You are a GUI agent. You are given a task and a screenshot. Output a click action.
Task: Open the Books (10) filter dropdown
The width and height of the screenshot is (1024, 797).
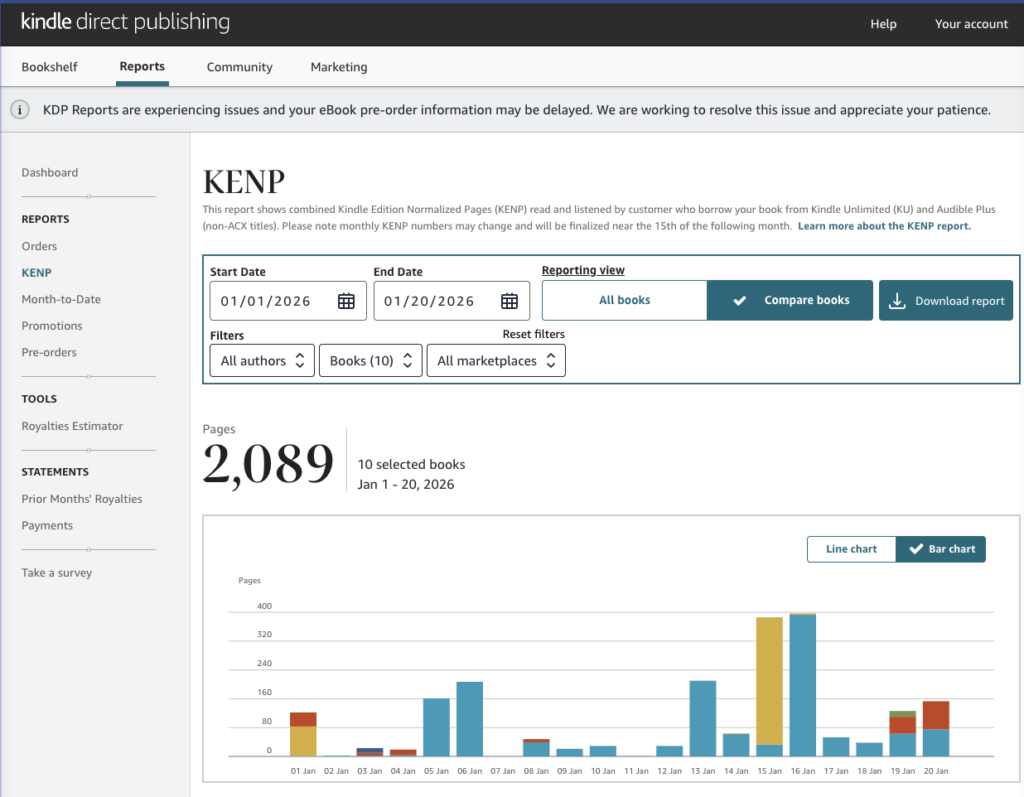(370, 361)
